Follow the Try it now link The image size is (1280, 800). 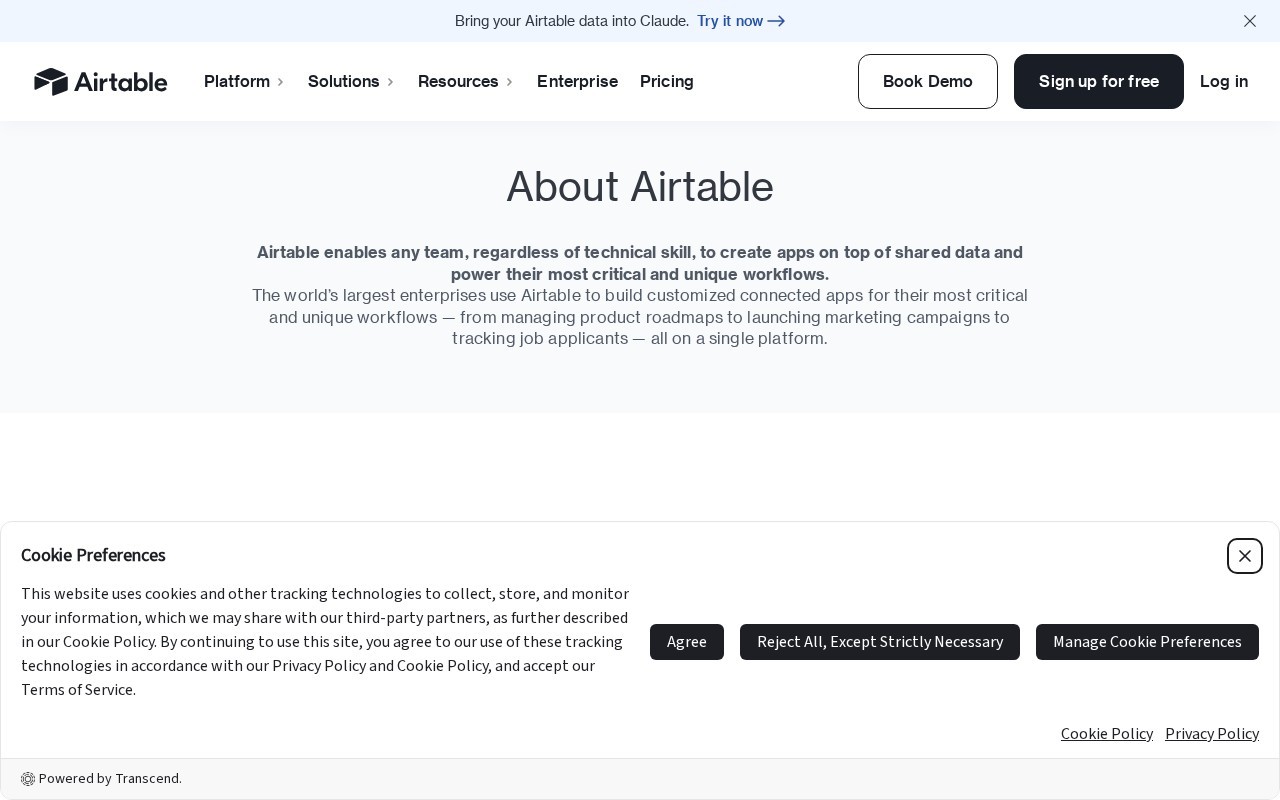741,21
